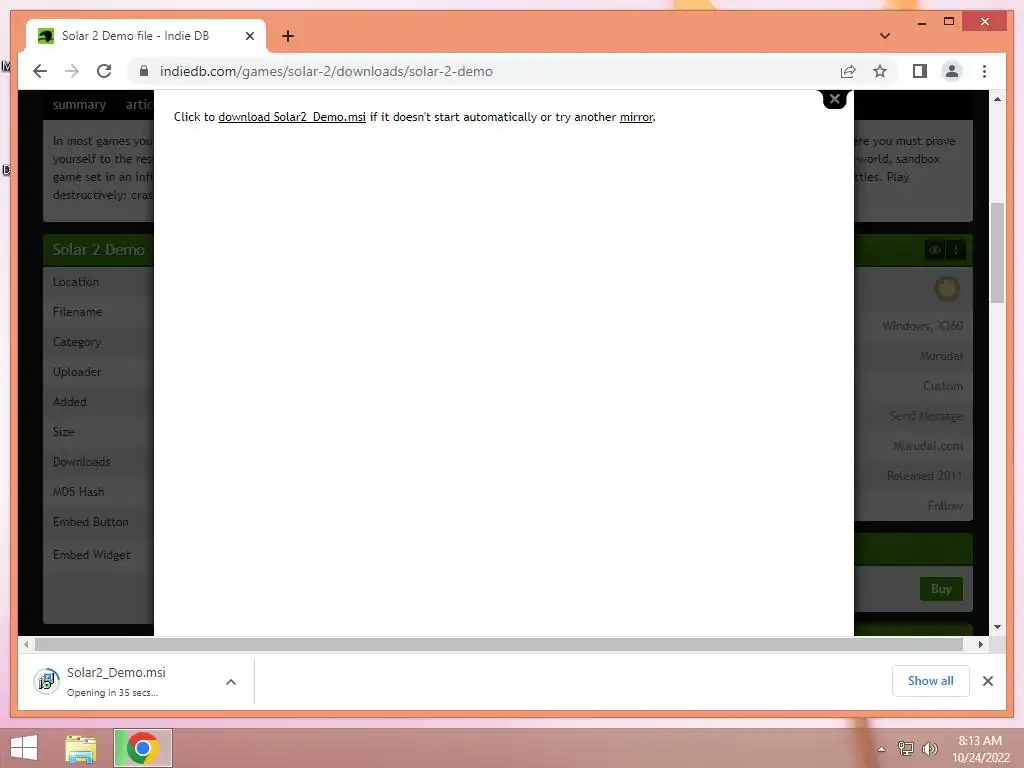Click the horizontal scrollbar thumb
The width and height of the screenshot is (1024, 768).
(x=499, y=645)
